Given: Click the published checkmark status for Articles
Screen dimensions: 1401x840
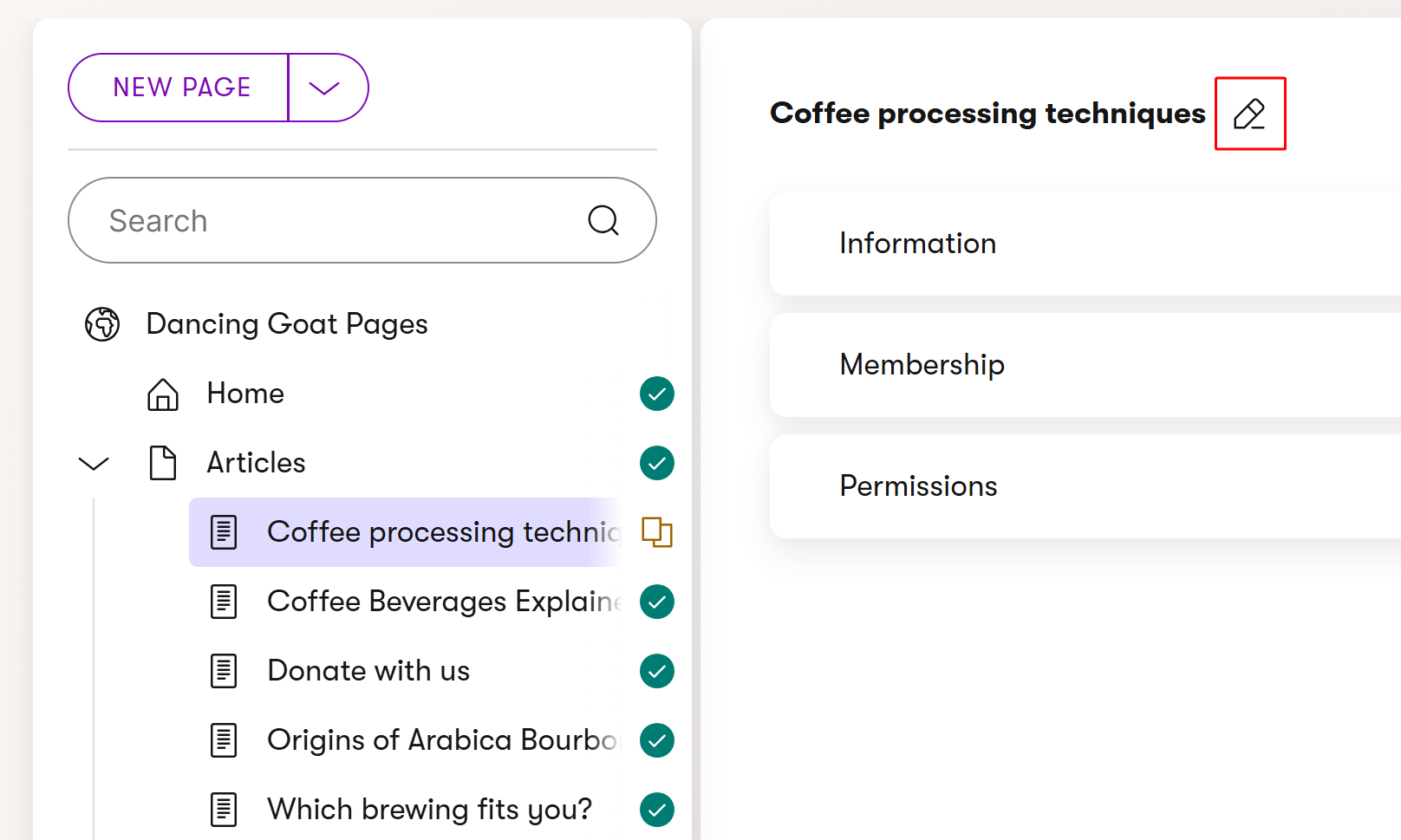Looking at the screenshot, I should [x=657, y=463].
